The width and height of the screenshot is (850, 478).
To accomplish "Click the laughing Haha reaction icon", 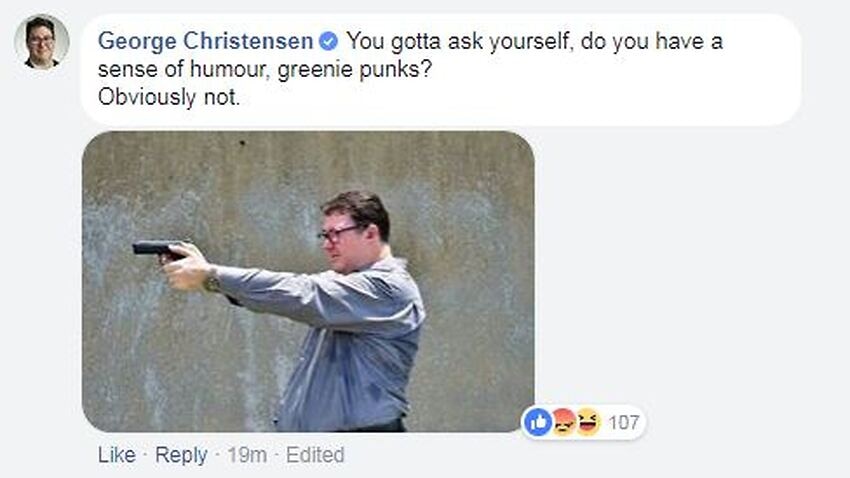I will point(588,422).
